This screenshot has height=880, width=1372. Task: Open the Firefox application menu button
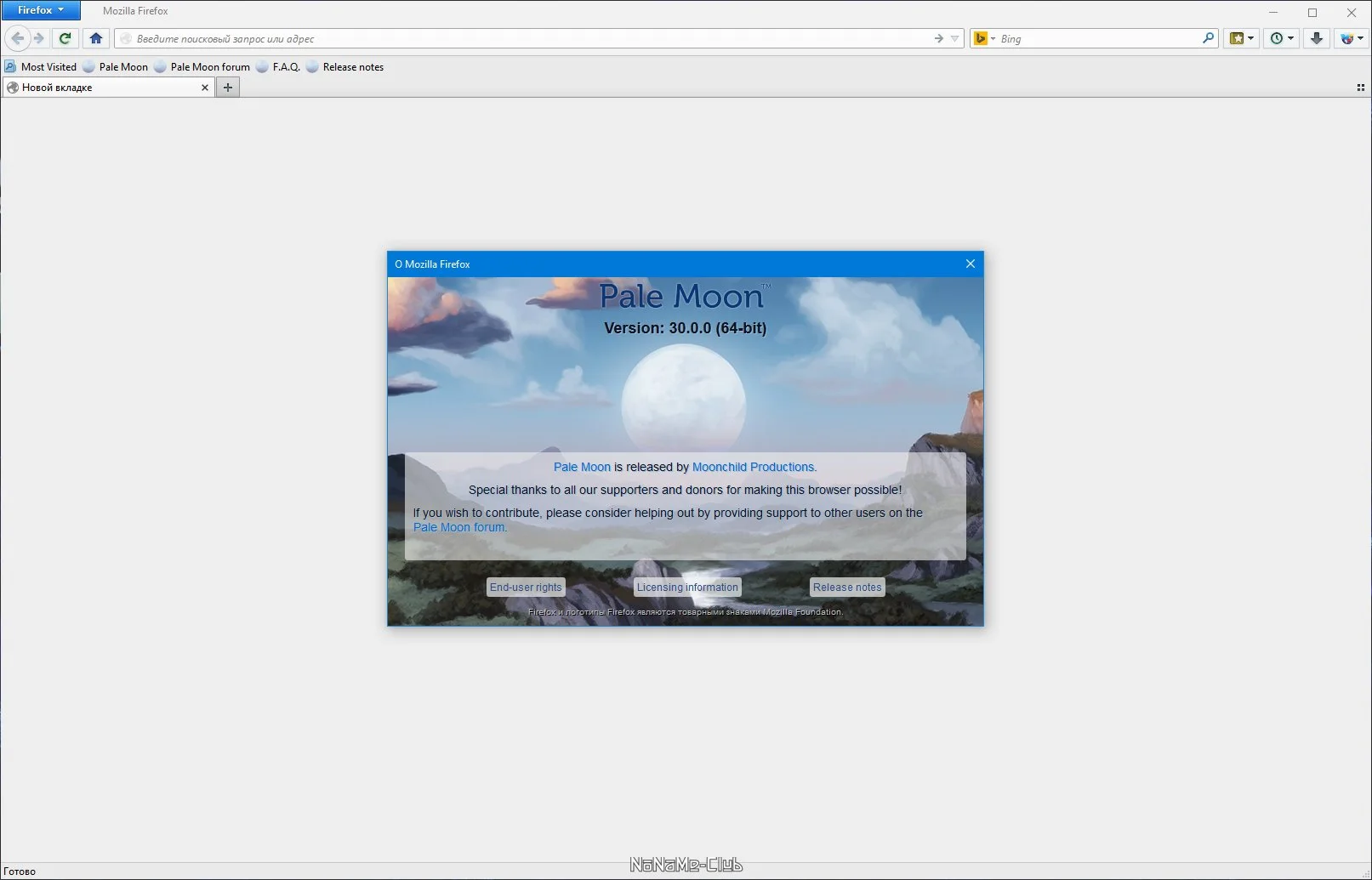pyautogui.click(x=41, y=10)
